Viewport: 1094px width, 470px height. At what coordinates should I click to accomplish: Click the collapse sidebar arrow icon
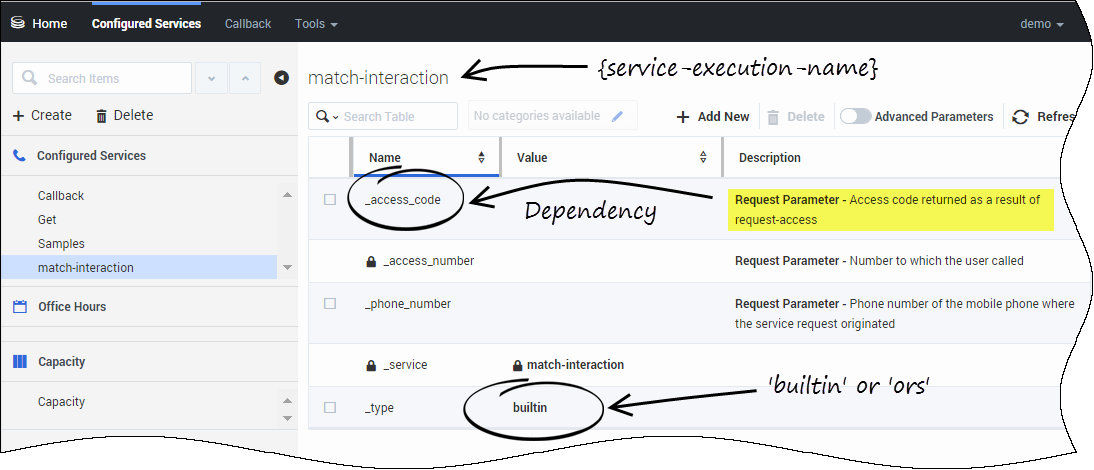click(x=281, y=78)
